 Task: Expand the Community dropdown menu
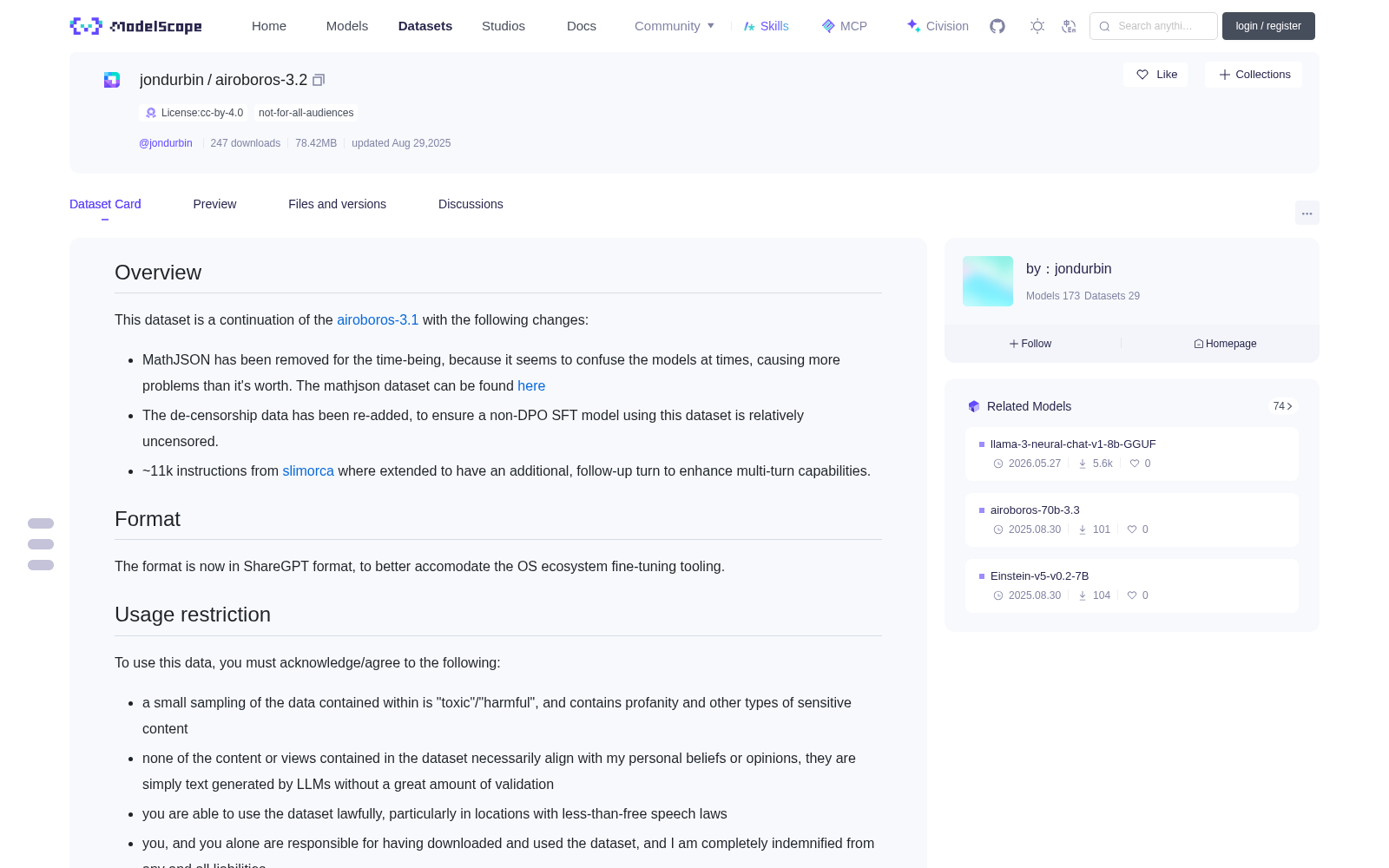pos(675,26)
